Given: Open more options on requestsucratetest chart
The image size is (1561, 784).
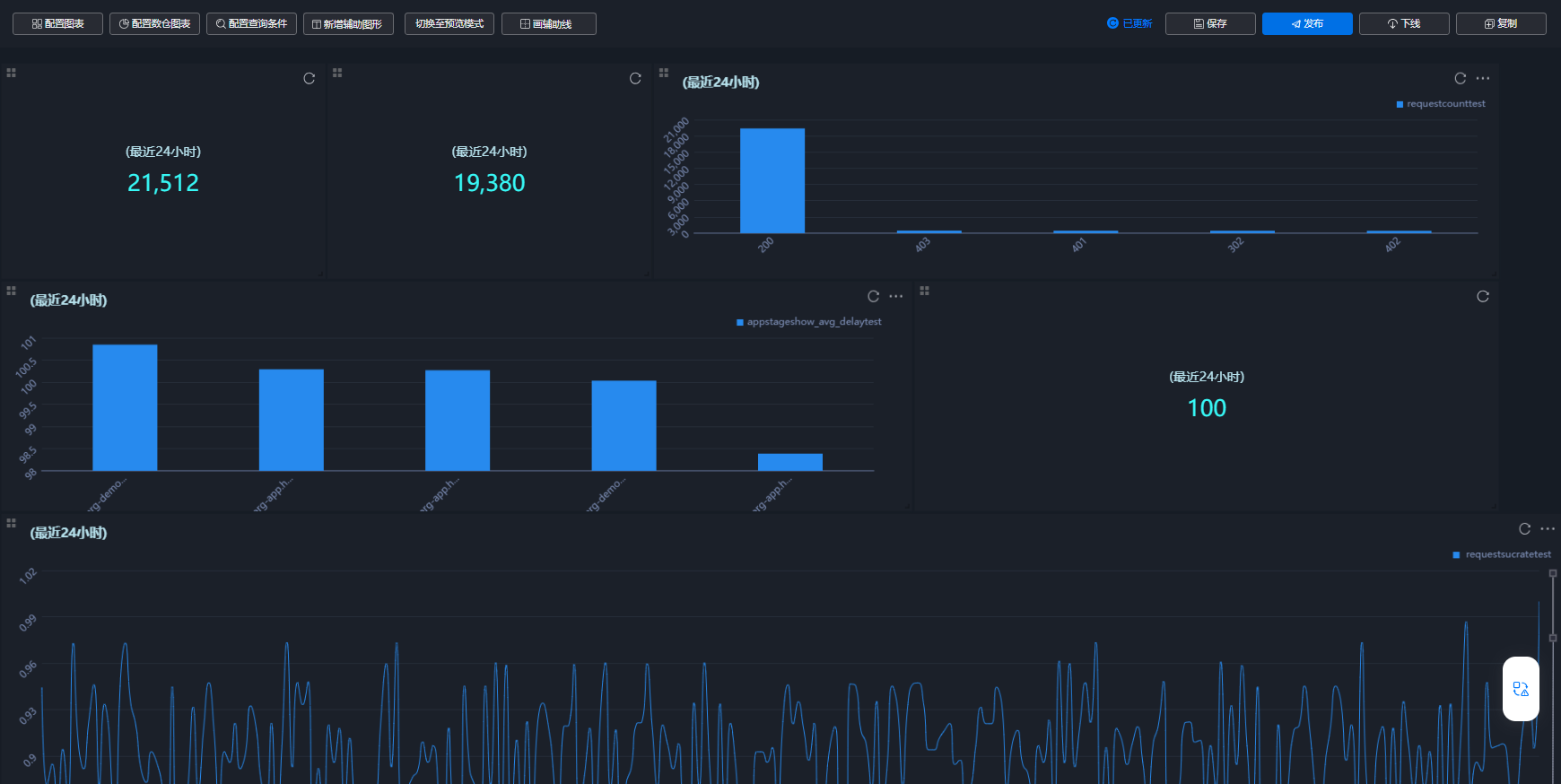Looking at the screenshot, I should pos(1548,529).
